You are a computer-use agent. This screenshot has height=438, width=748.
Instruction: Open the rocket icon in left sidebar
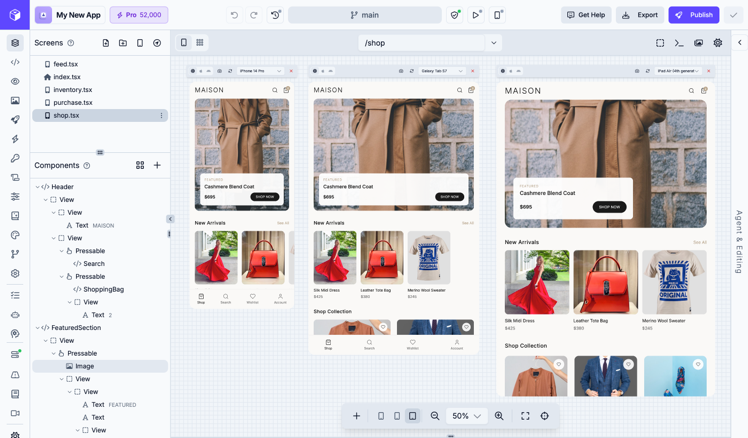(15, 120)
